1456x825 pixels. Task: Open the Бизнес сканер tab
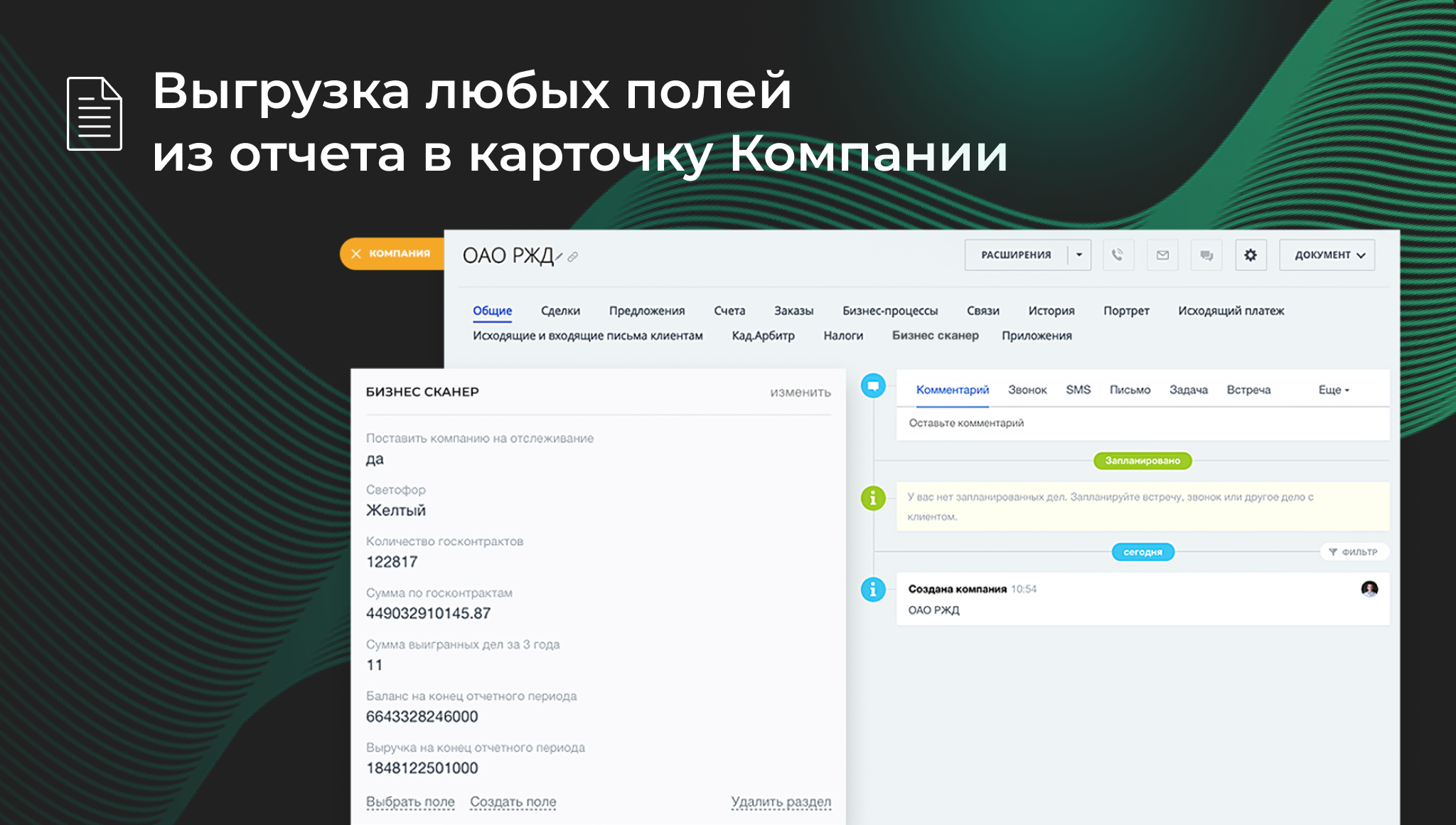pos(935,336)
